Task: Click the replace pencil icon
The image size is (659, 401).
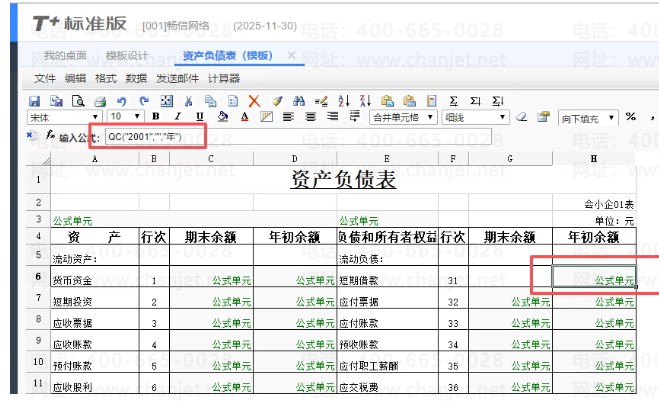Action: click(321, 101)
